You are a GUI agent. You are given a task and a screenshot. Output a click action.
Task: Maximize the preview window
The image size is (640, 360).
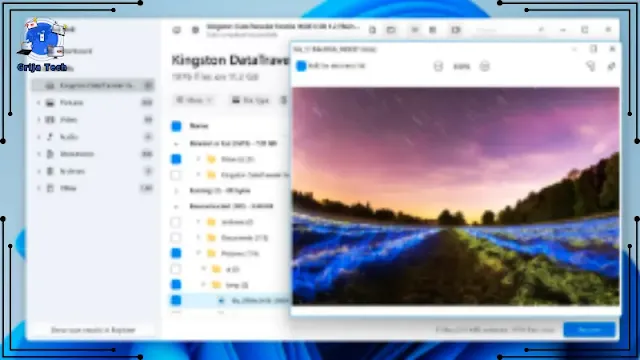pos(593,49)
